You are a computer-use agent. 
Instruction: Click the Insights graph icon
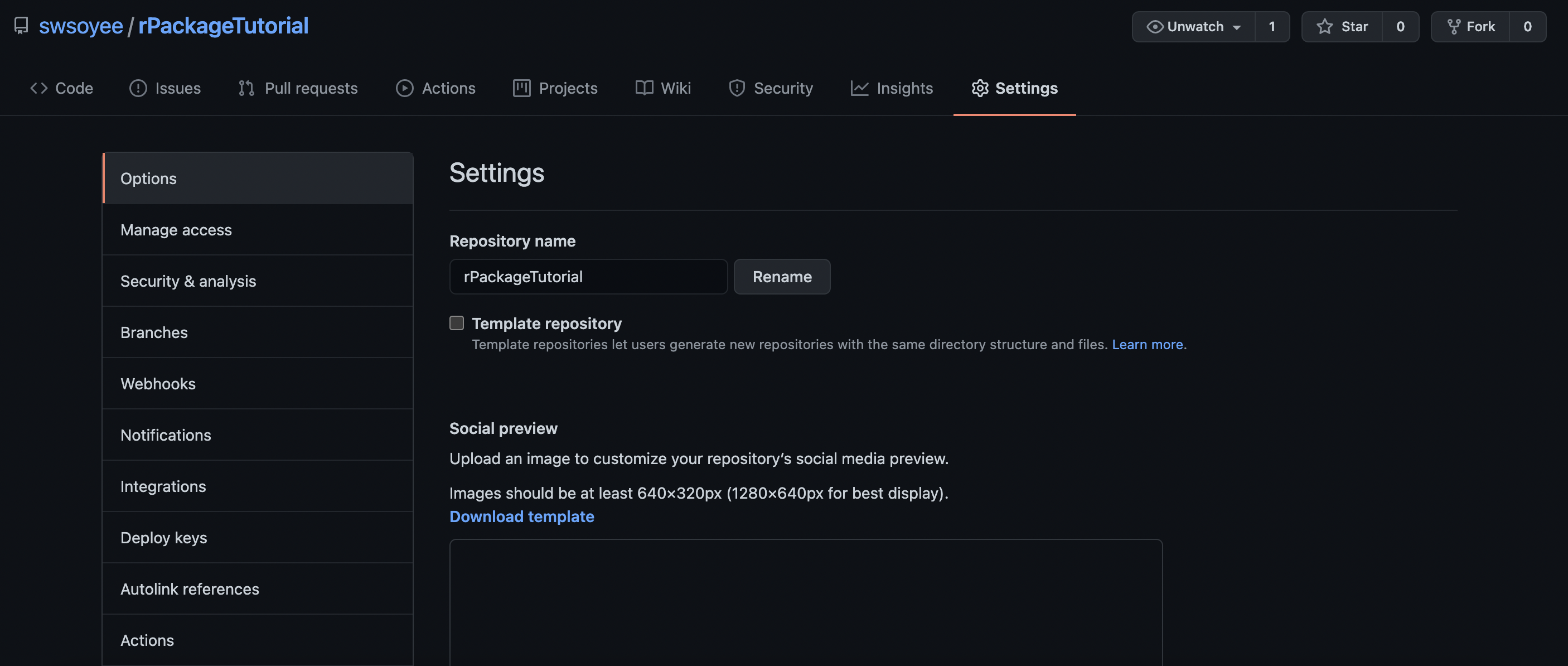(x=859, y=88)
